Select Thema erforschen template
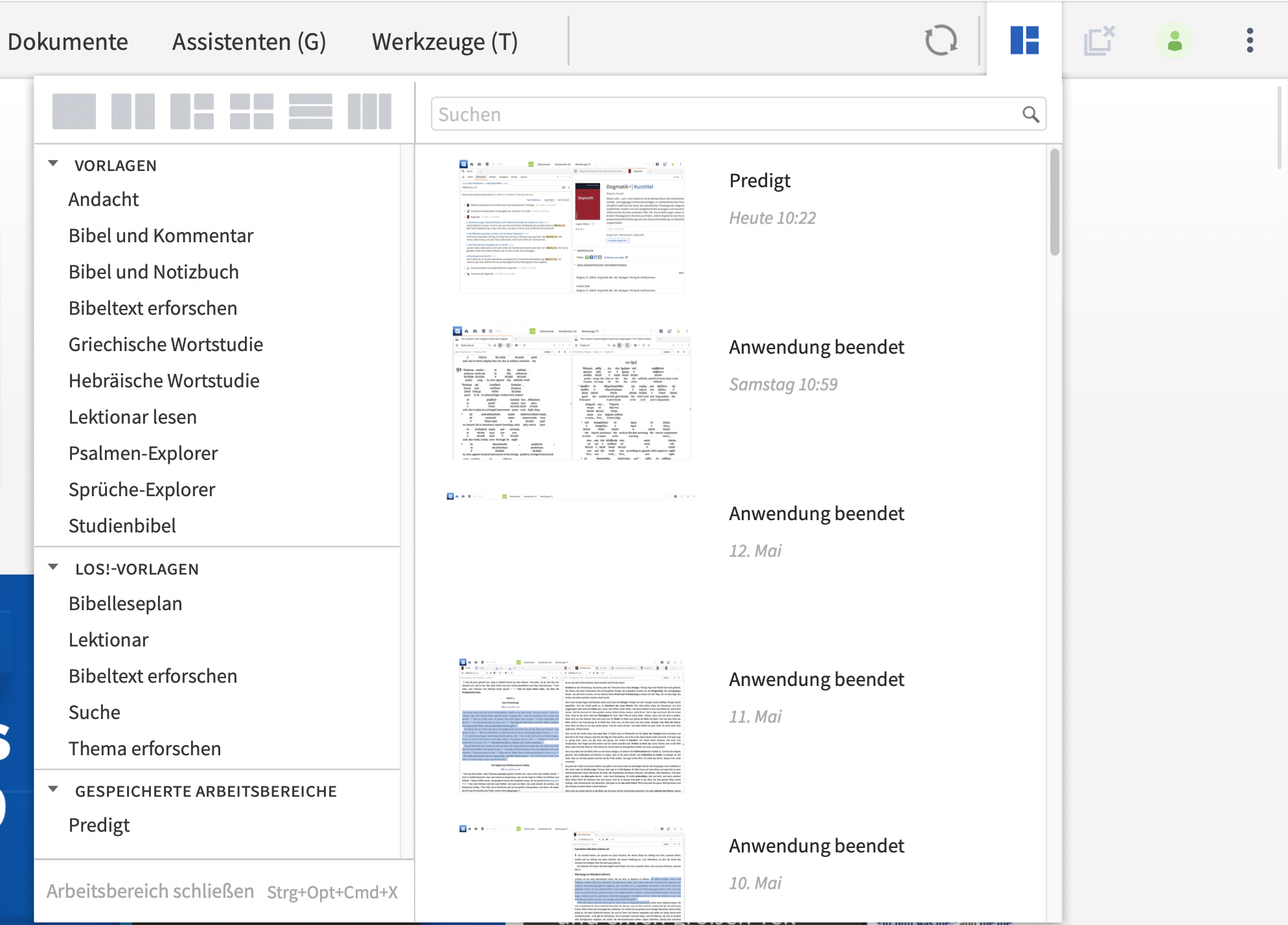The width and height of the screenshot is (1288, 925). (144, 748)
